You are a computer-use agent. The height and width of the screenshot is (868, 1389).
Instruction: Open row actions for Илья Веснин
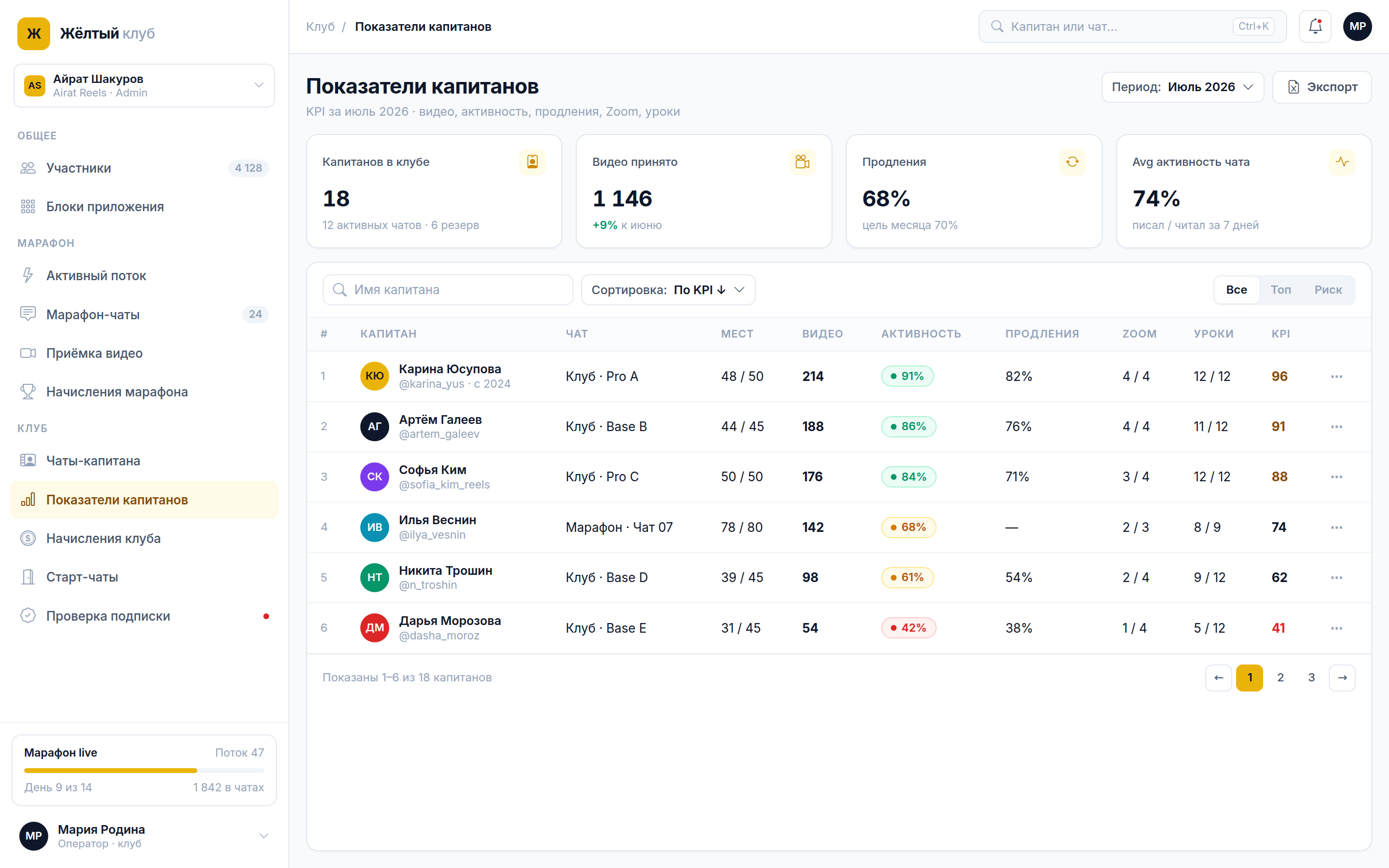[1336, 528]
